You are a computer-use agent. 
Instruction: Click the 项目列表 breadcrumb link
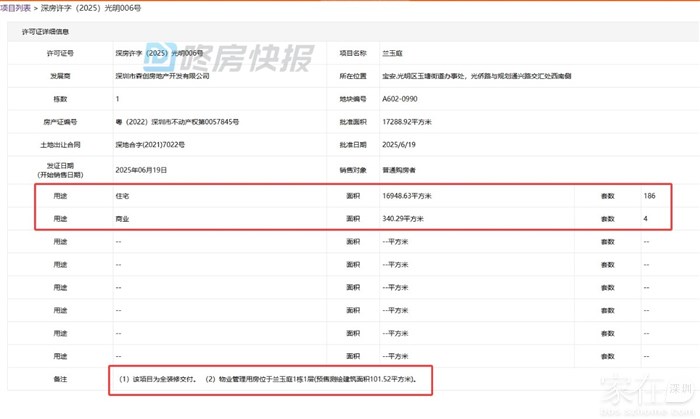[14, 7]
